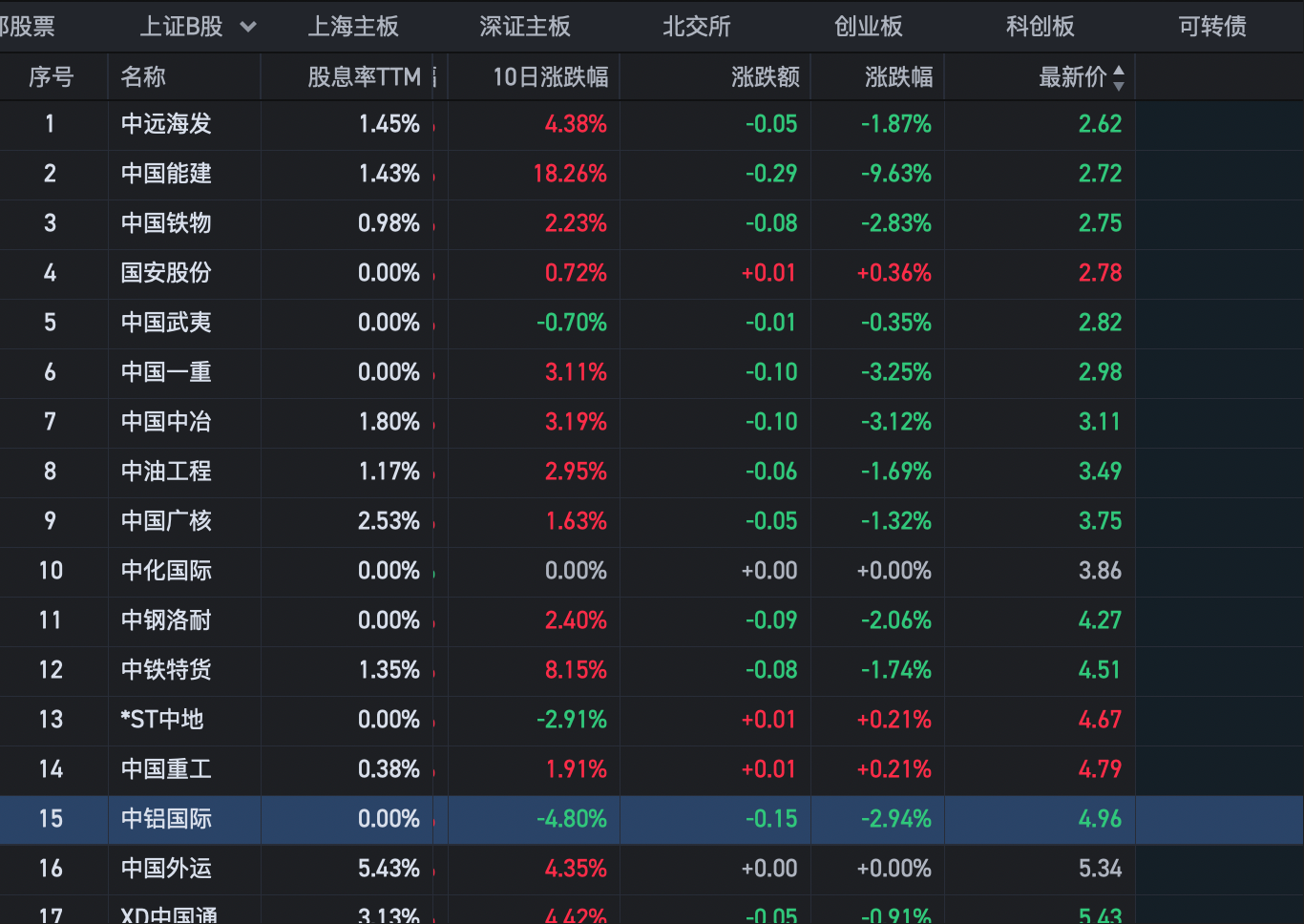1304x924 pixels.
Task: Sort by the 涨跌幅 column header
Action: tap(898, 77)
